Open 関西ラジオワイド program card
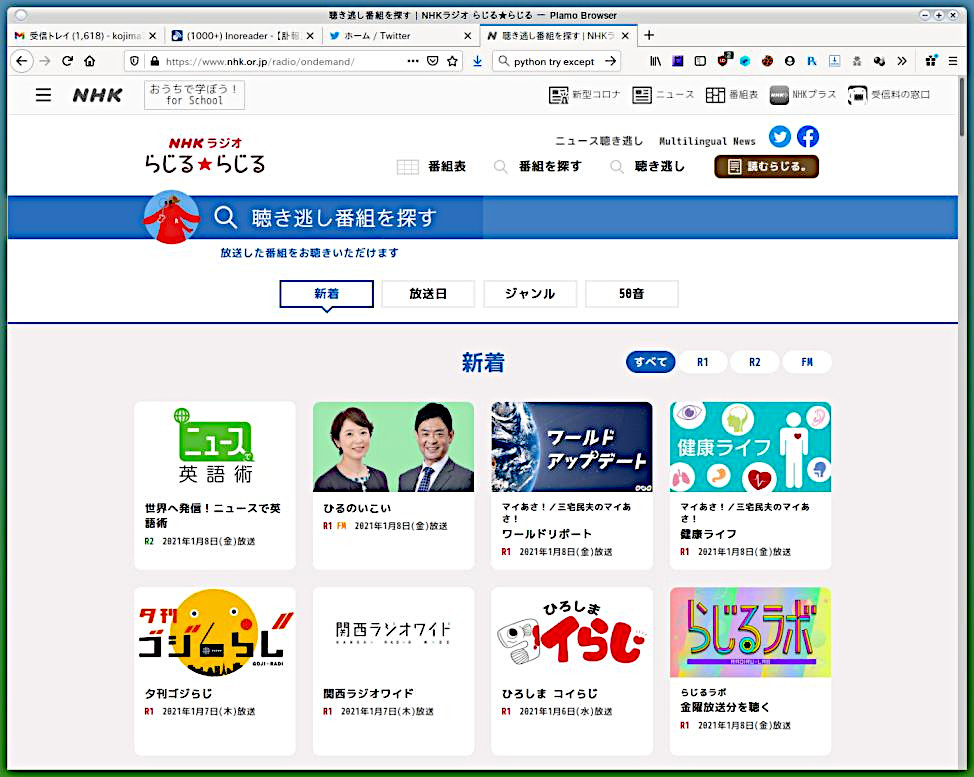The height and width of the screenshot is (777, 974). pyautogui.click(x=393, y=671)
